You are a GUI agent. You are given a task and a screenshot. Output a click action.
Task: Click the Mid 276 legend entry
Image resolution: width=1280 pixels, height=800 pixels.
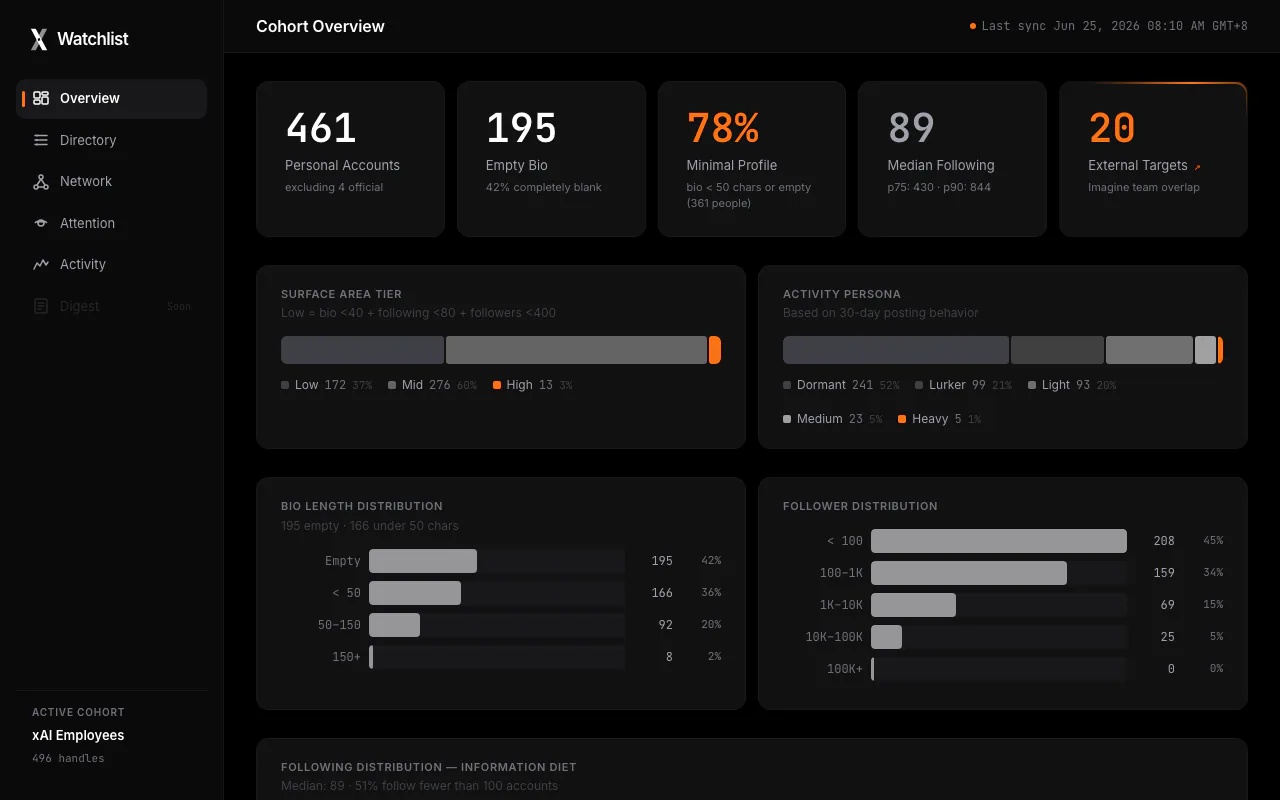tap(432, 385)
